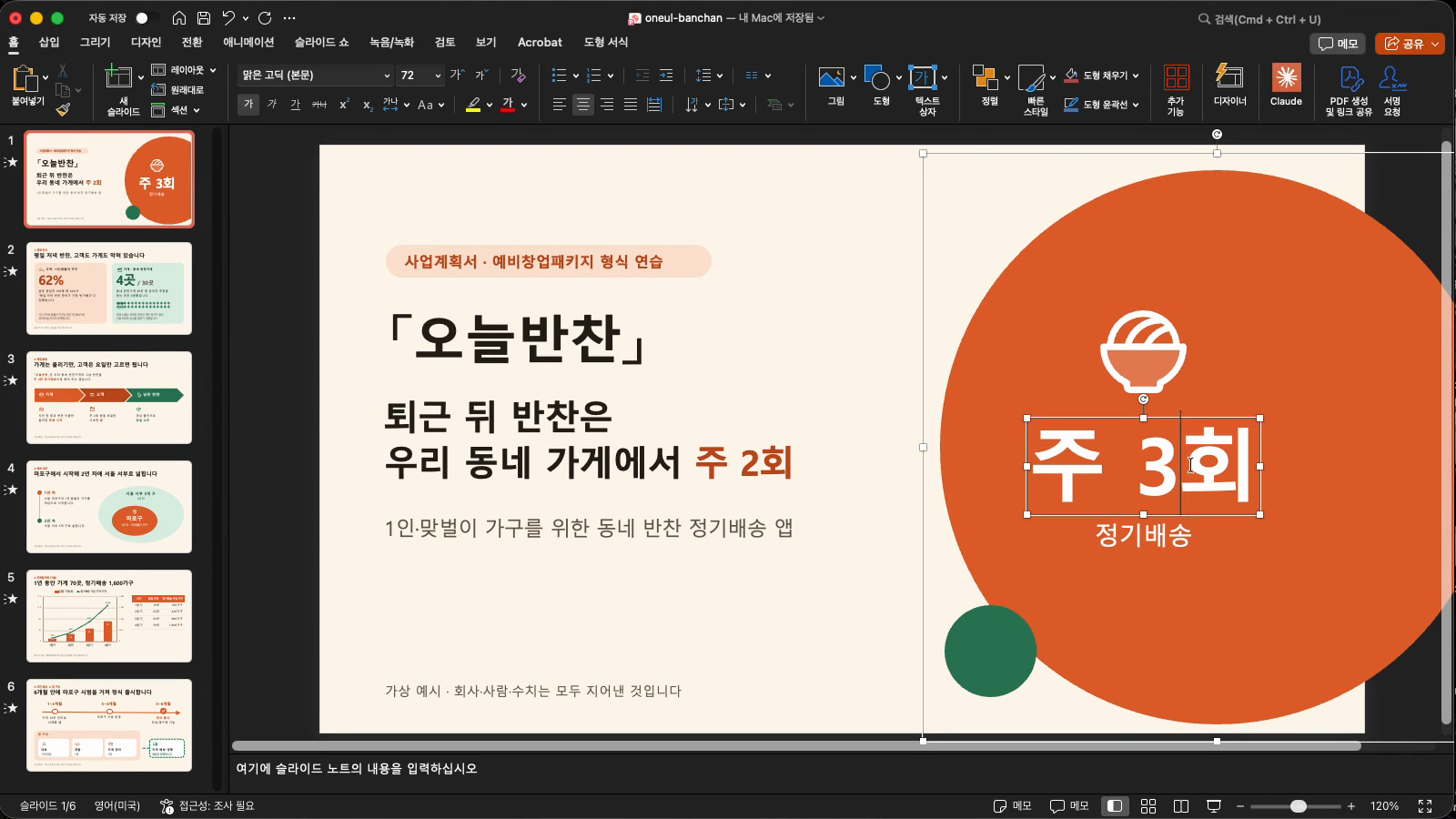Switch to slide sorter view in status bar
This screenshot has height=819, width=1456.
coord(1148,806)
